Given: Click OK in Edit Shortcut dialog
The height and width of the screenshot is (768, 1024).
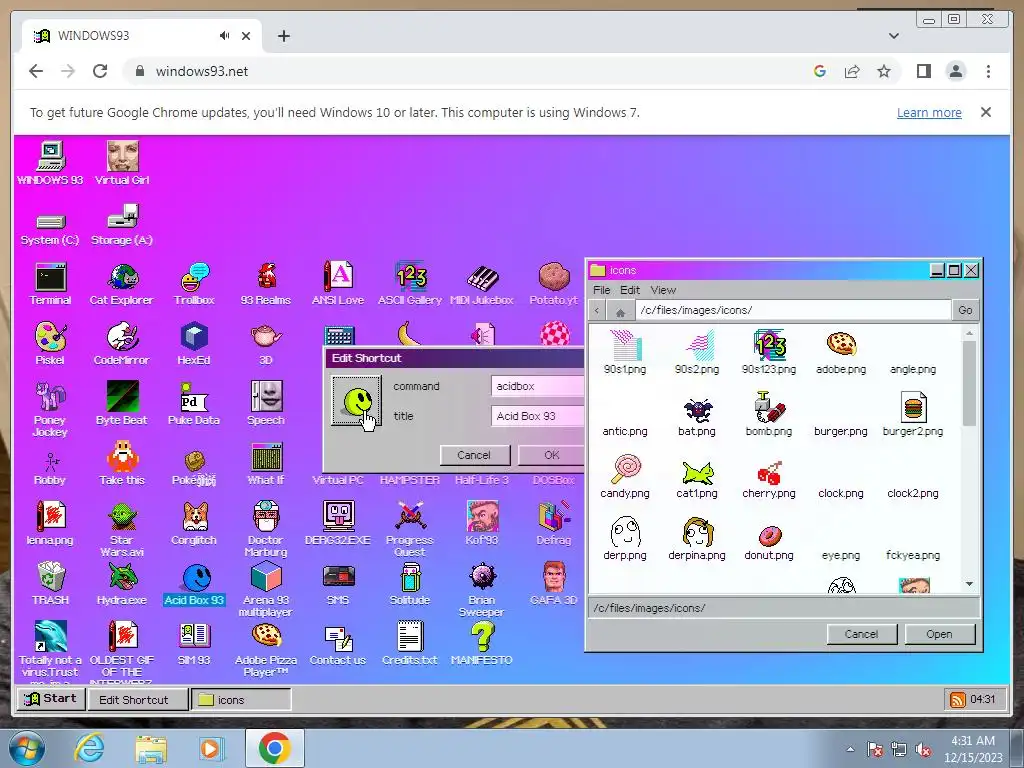Looking at the screenshot, I should (551, 455).
